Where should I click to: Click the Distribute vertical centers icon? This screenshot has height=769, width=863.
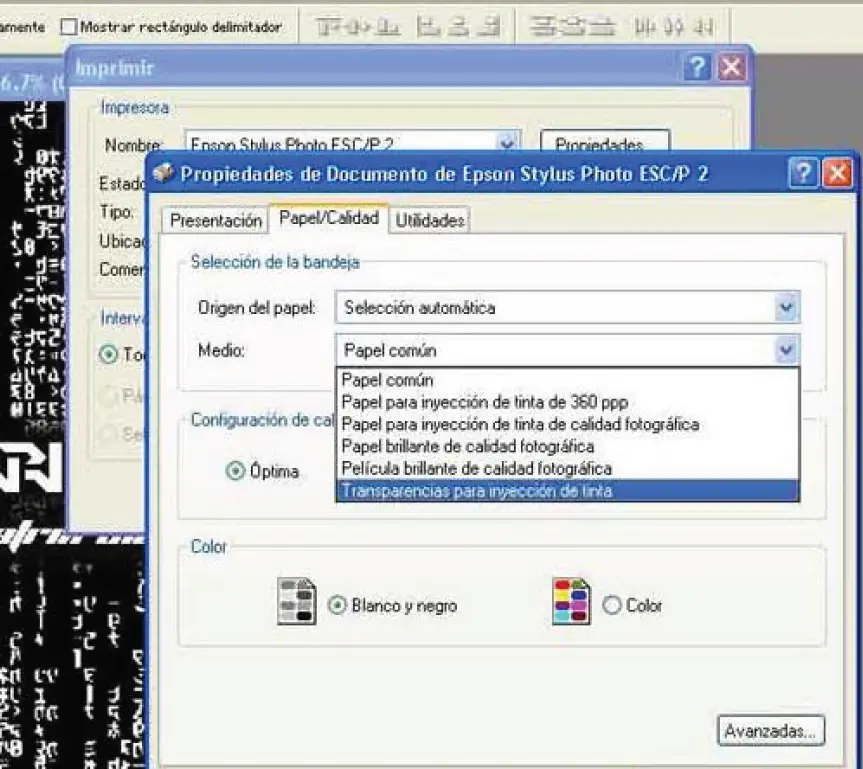[572, 26]
